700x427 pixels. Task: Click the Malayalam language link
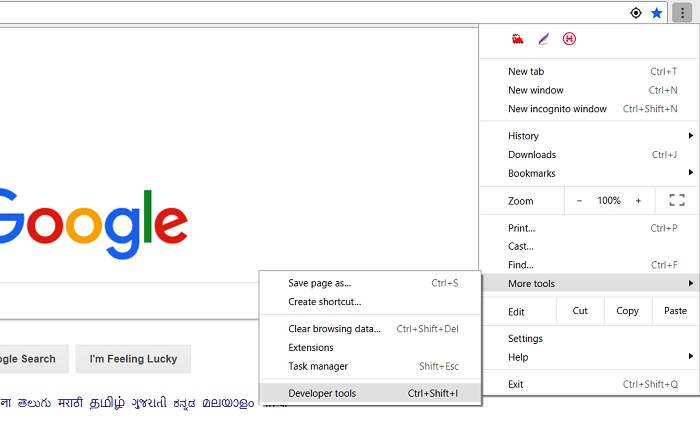coord(228,403)
